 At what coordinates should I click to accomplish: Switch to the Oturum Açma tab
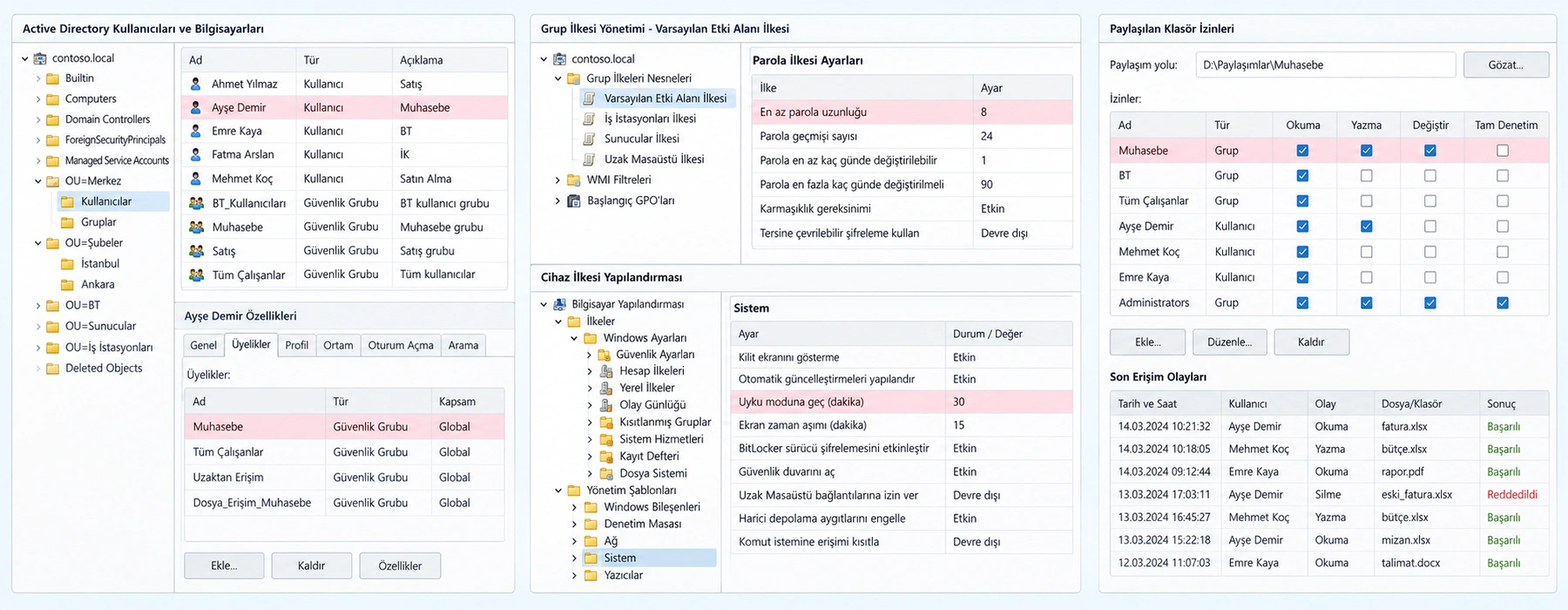pyautogui.click(x=401, y=345)
